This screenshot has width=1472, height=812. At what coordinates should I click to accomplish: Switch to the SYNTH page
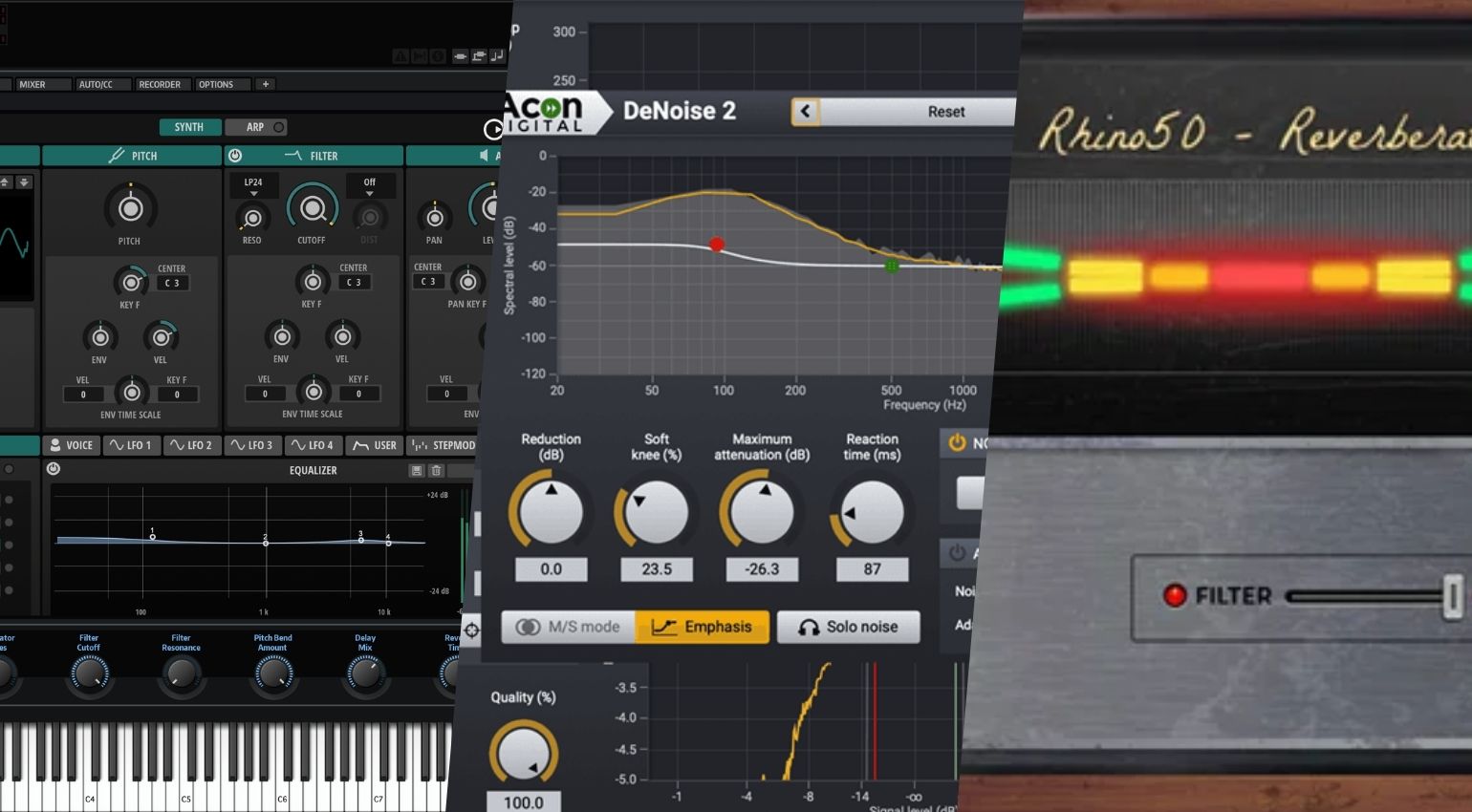tap(189, 127)
